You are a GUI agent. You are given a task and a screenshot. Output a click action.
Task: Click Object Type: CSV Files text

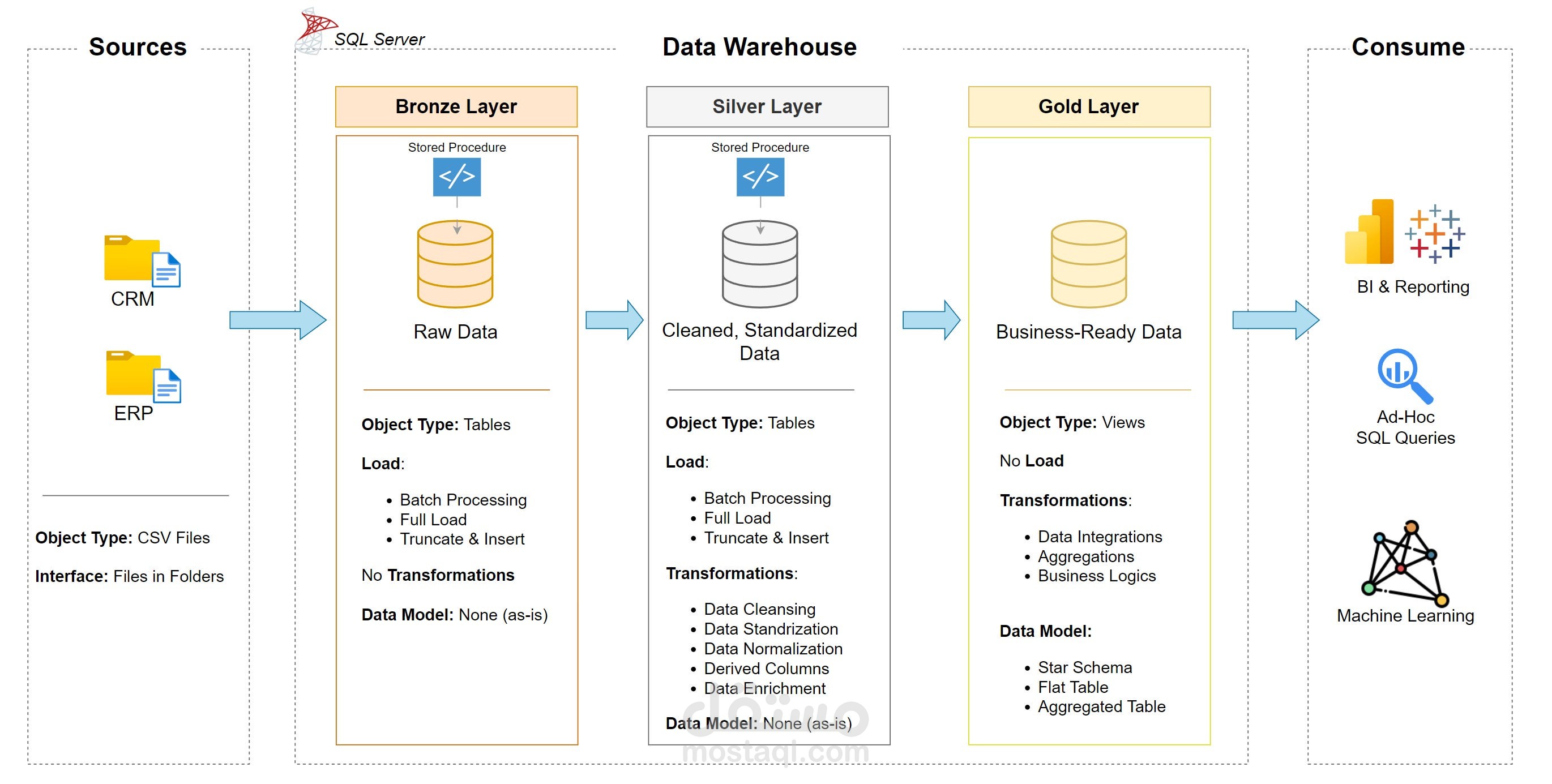coord(122,538)
